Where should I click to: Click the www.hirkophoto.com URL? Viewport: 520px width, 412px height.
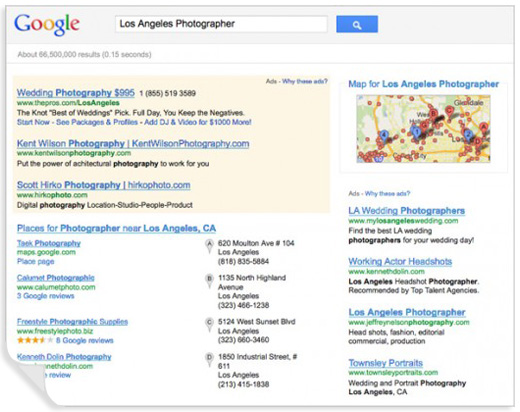[x=52, y=195]
